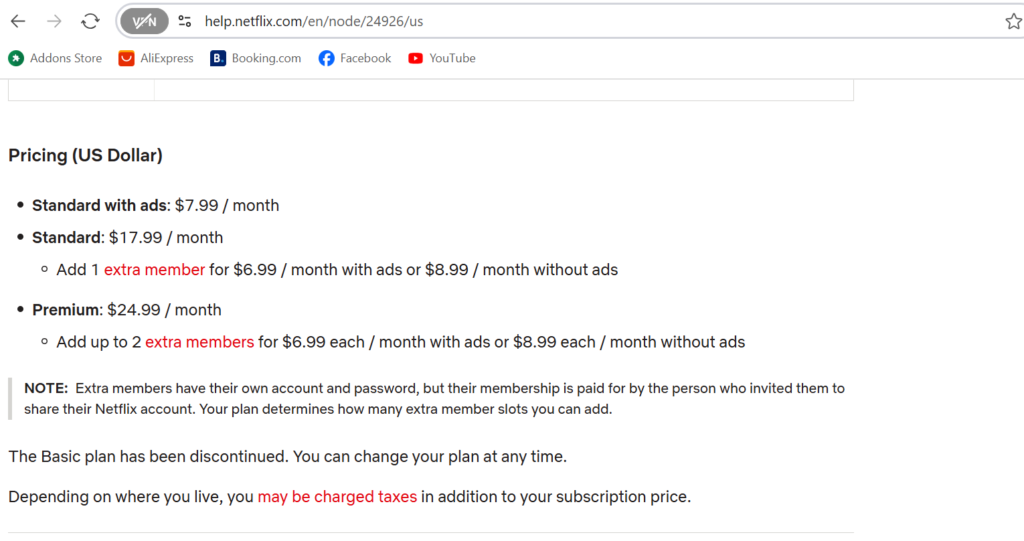Click the NOTE about extra members
The width and height of the screenshot is (1024, 541).
point(434,399)
